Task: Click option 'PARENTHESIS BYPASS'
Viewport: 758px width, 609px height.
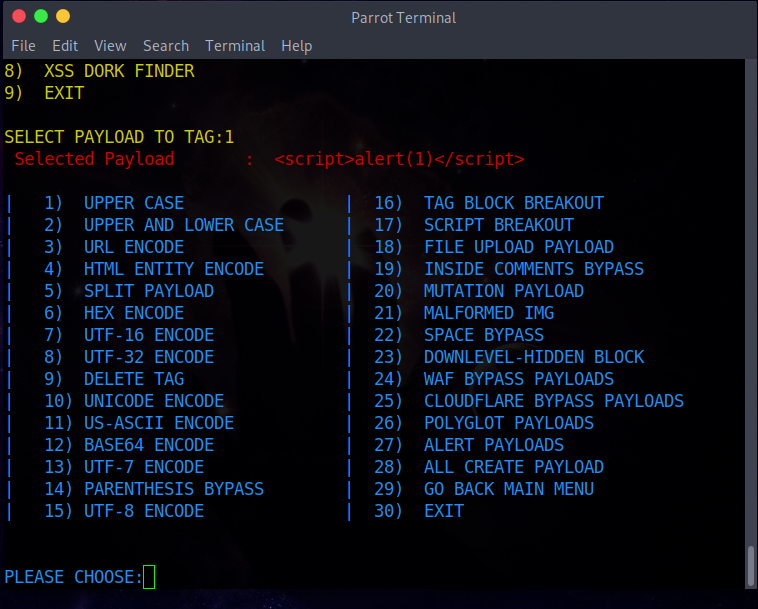Action: (x=174, y=489)
